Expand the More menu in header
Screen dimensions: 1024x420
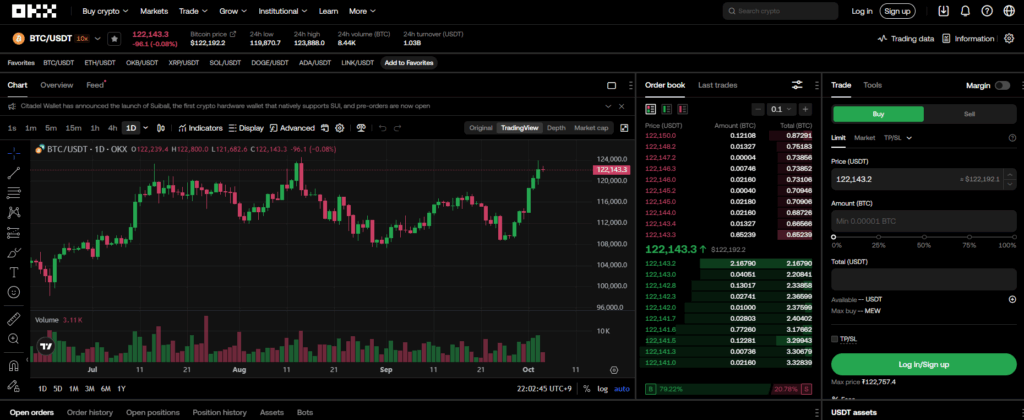[x=361, y=11]
